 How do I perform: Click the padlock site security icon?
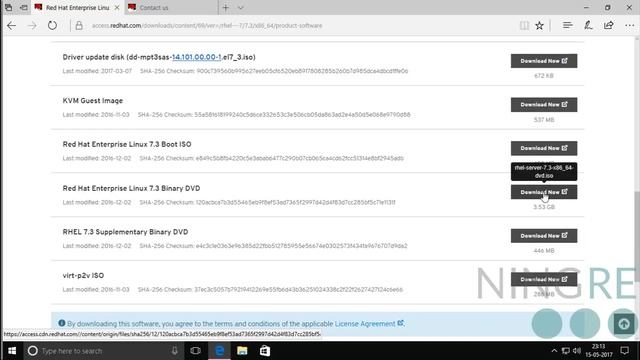79,25
